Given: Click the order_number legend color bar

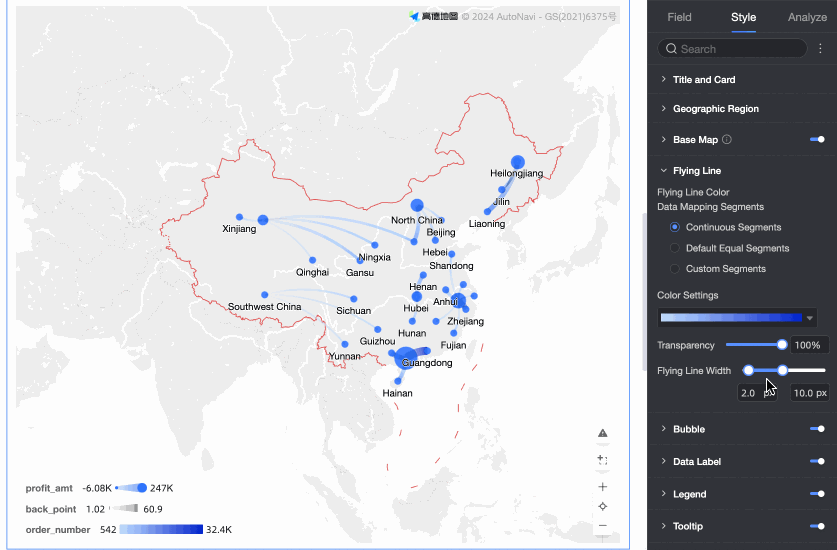Looking at the screenshot, I should (x=161, y=529).
